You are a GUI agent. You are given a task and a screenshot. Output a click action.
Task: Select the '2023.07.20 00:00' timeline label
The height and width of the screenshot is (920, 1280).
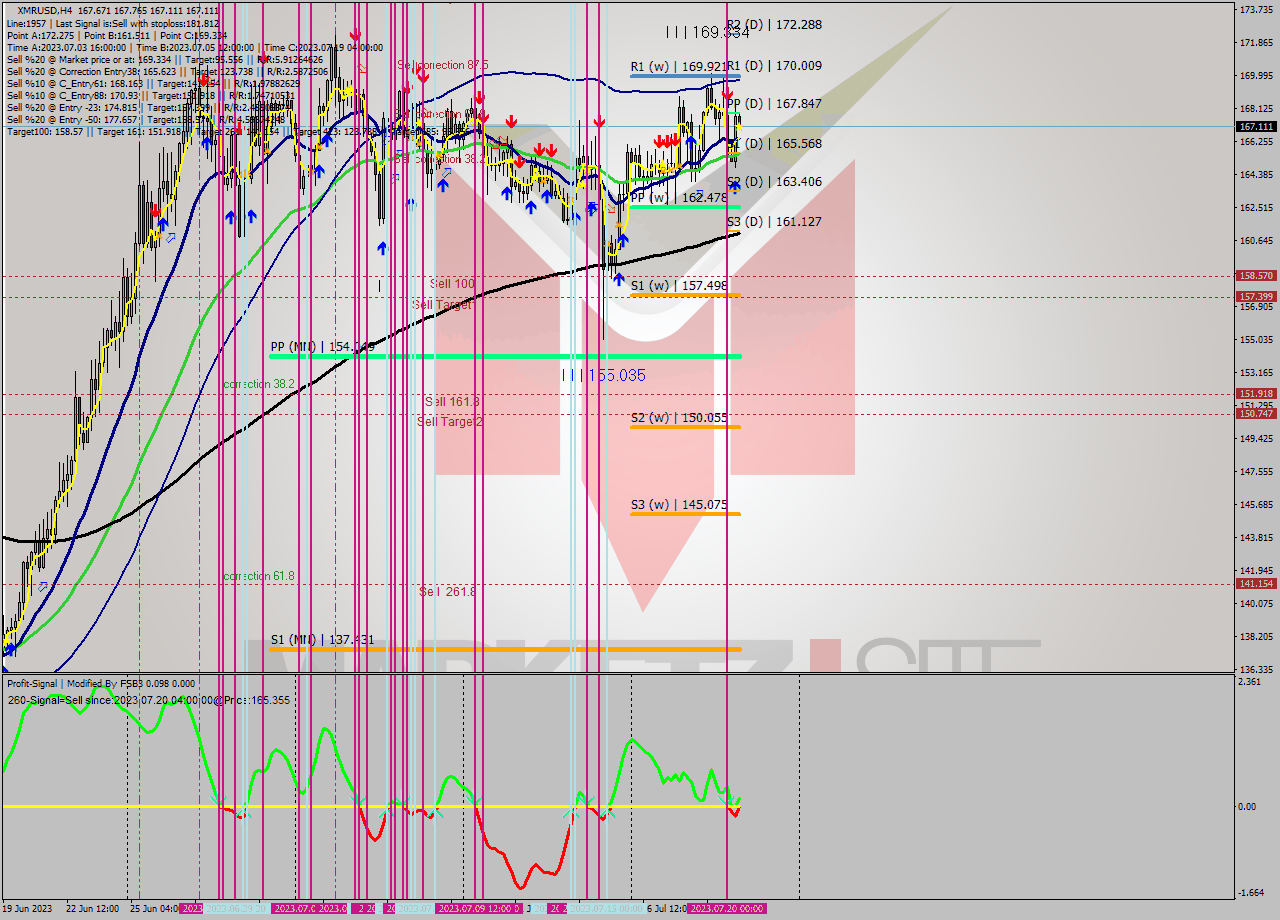click(x=725, y=908)
